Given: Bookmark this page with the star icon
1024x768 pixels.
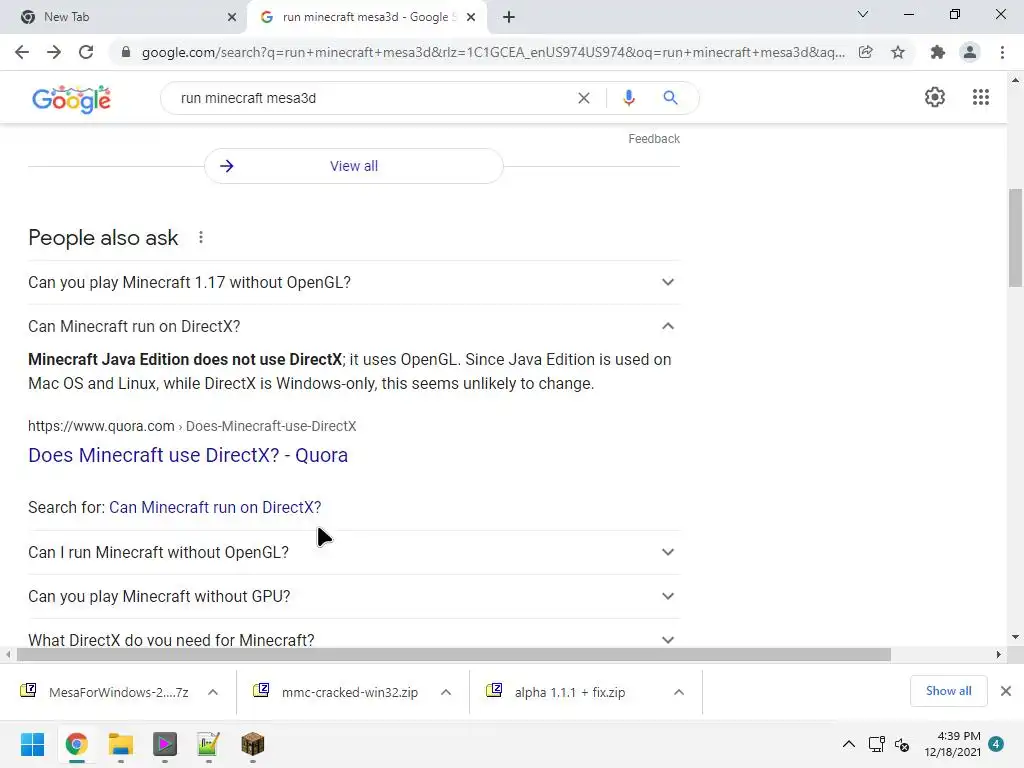Looking at the screenshot, I should (x=898, y=52).
